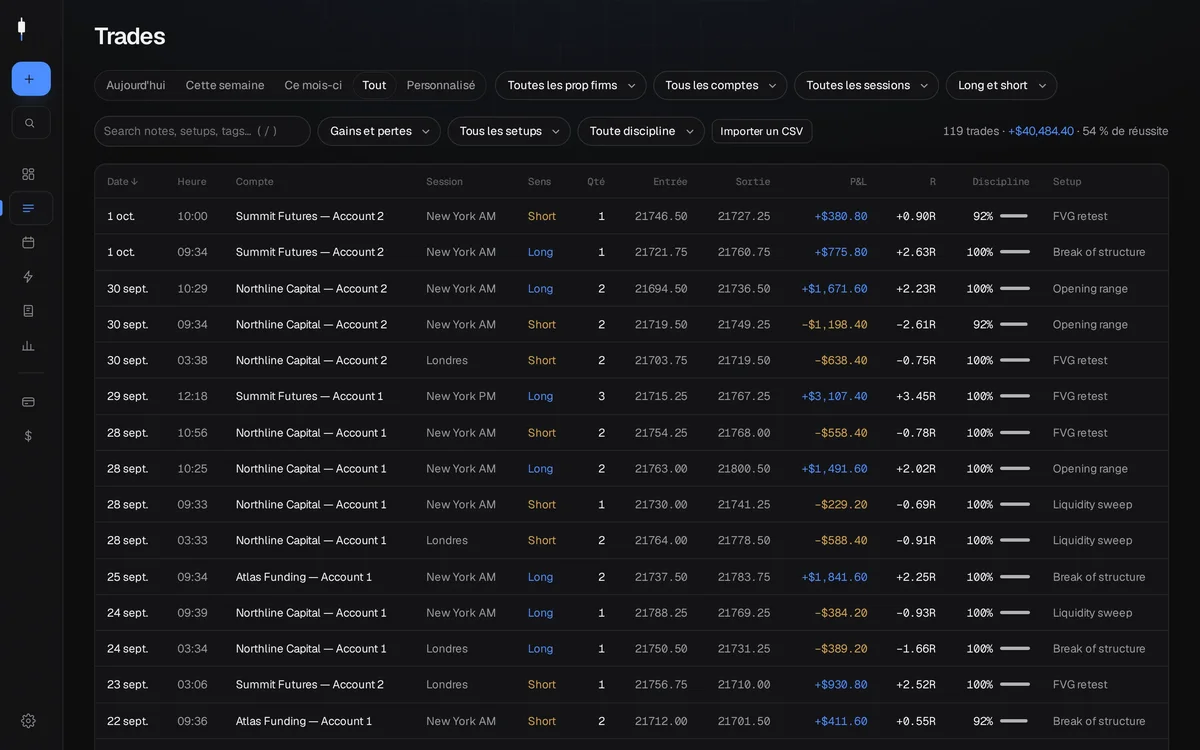Click the Heure column header
Viewport: 1200px width, 750px height.
click(x=192, y=182)
